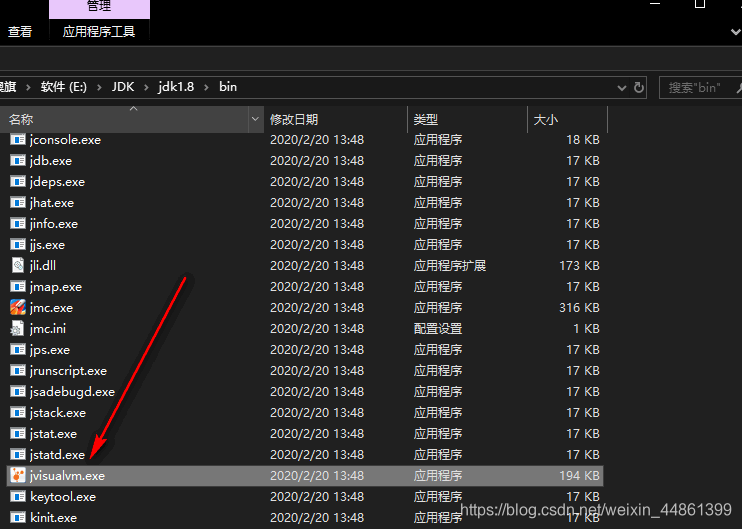Click the jdb.exe file icon
The width and height of the screenshot is (742, 529).
pos(18,161)
